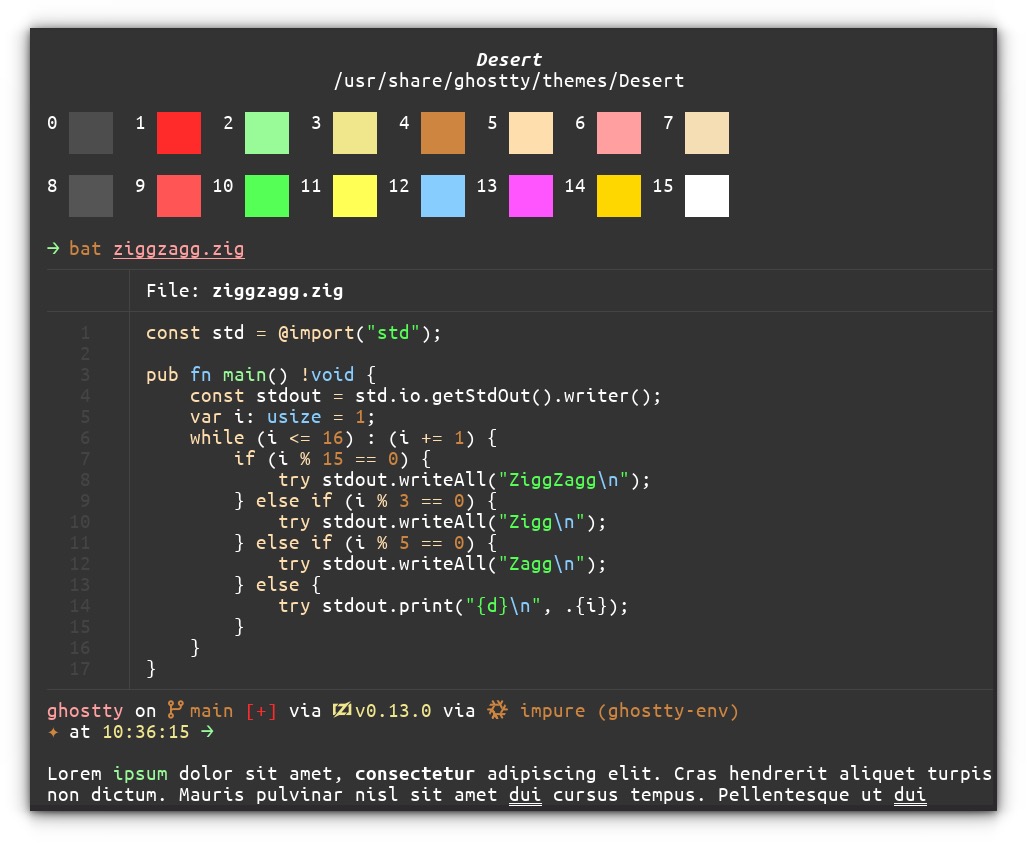The image size is (1027, 843).
Task: Click the stdout.print("{d}\n", .{i}) line
Action: click(453, 606)
